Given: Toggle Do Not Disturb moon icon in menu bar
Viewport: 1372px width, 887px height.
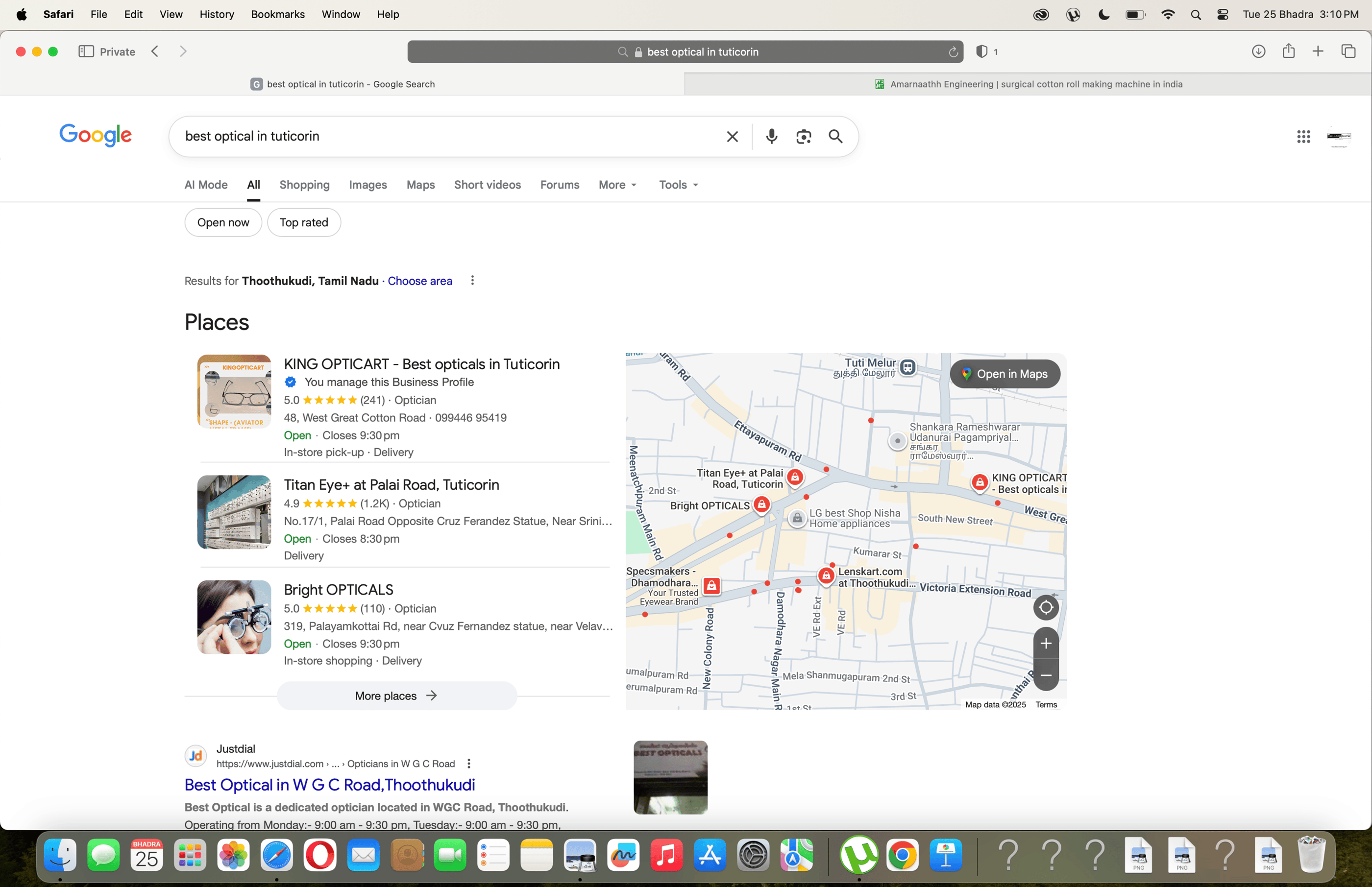Looking at the screenshot, I should pos(1103,14).
